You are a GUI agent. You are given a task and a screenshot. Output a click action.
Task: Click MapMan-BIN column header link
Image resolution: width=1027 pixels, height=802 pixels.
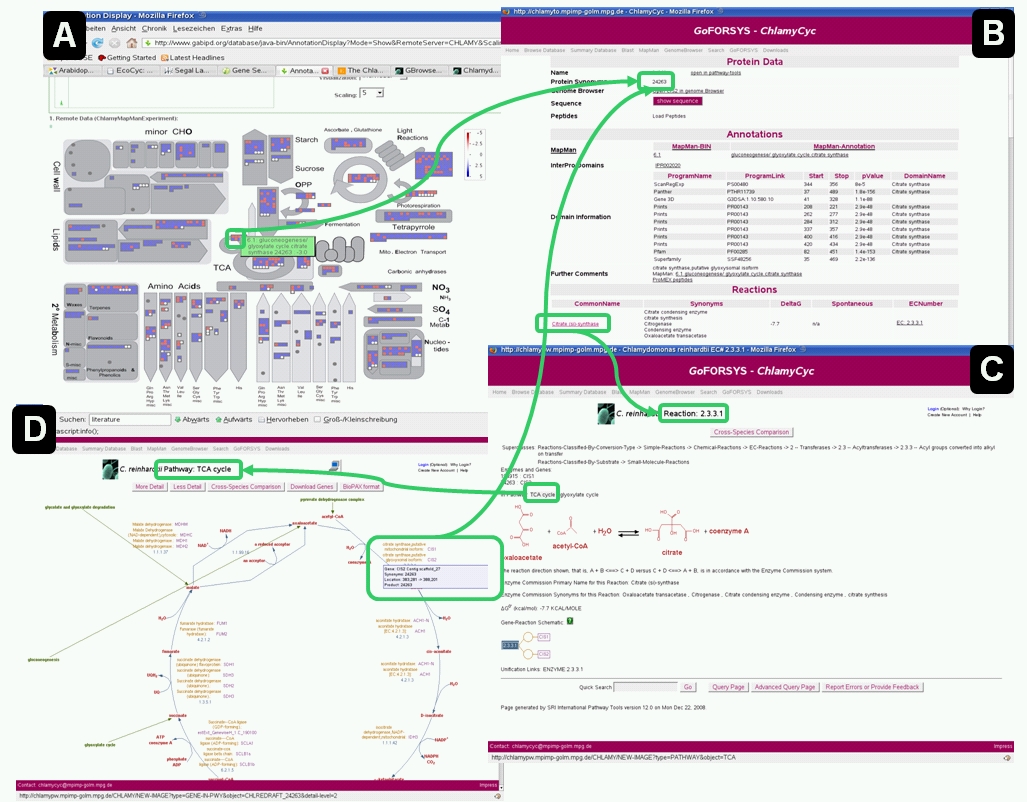[691, 147]
